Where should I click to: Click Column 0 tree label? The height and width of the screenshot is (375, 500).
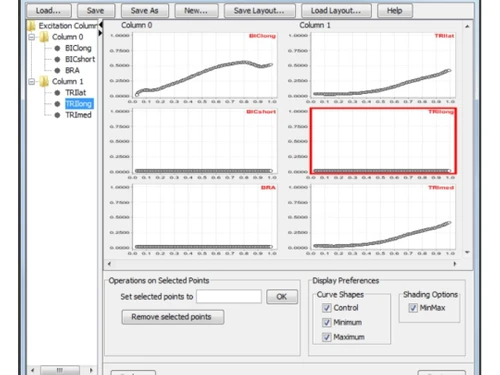coord(68,37)
